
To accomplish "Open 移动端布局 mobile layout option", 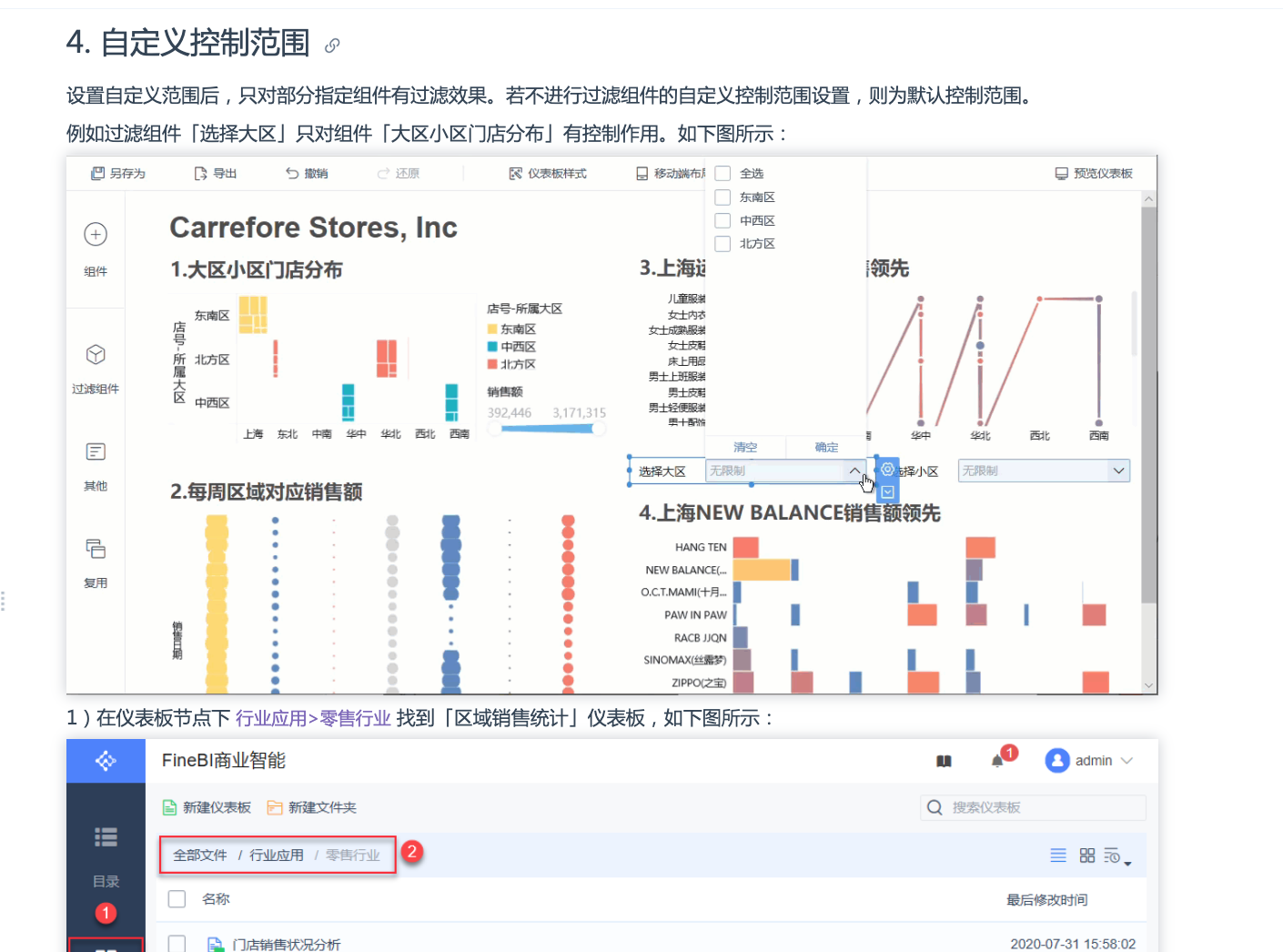I will coord(671,173).
